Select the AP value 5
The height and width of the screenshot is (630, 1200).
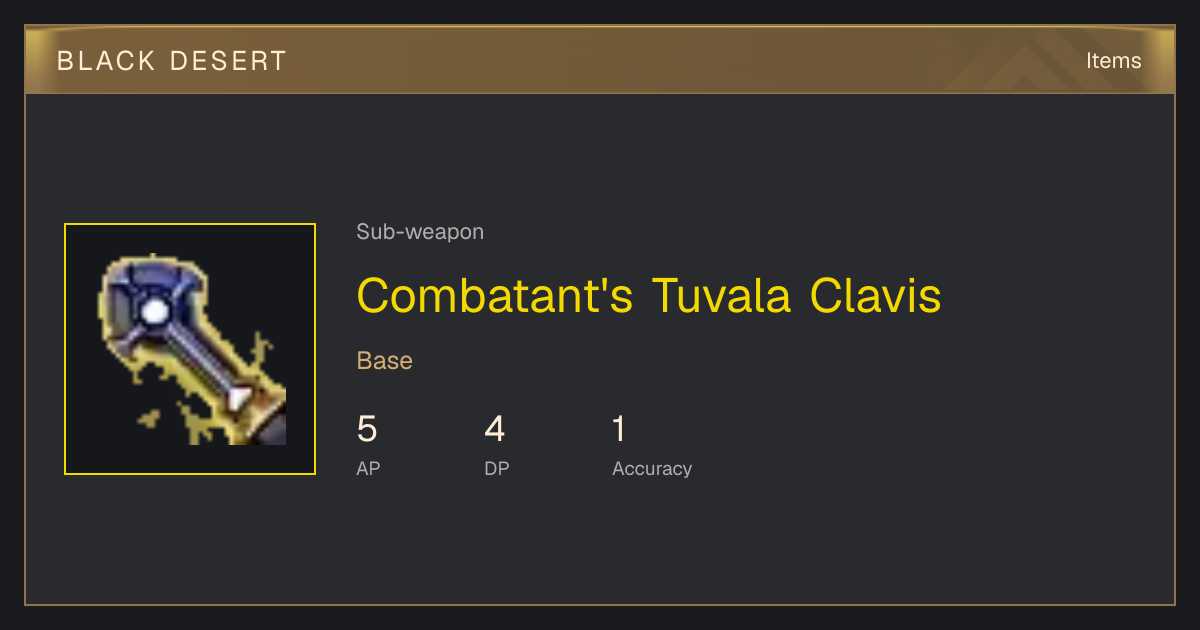point(367,429)
